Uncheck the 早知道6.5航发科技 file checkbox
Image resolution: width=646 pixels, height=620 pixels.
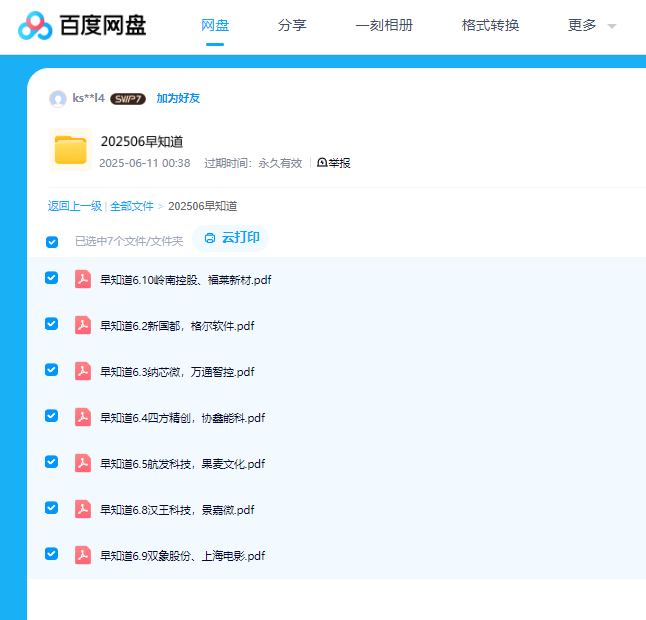(x=52, y=462)
